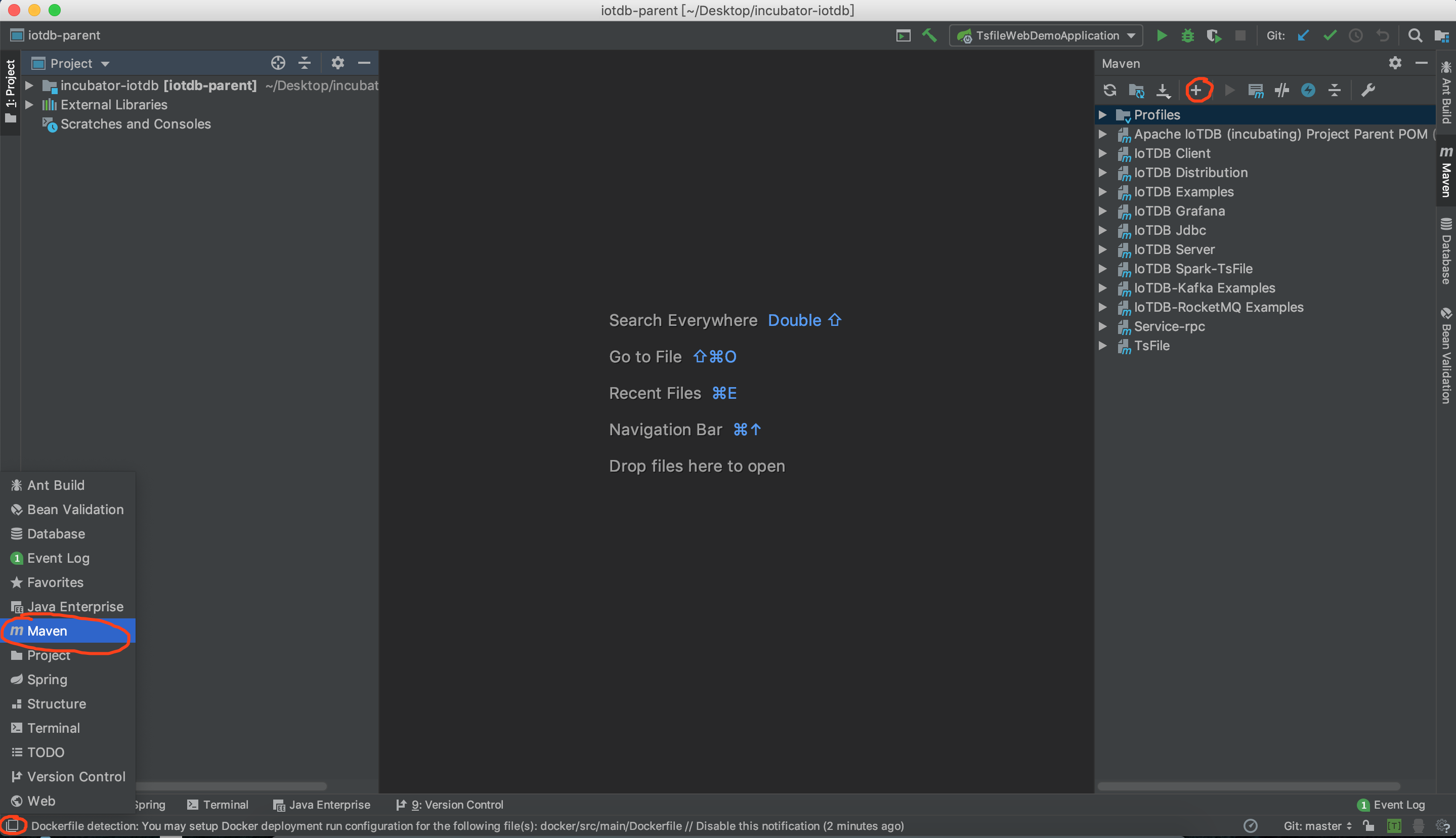Open Terminal tab in bottom bar
1456x838 pixels.
[218, 805]
